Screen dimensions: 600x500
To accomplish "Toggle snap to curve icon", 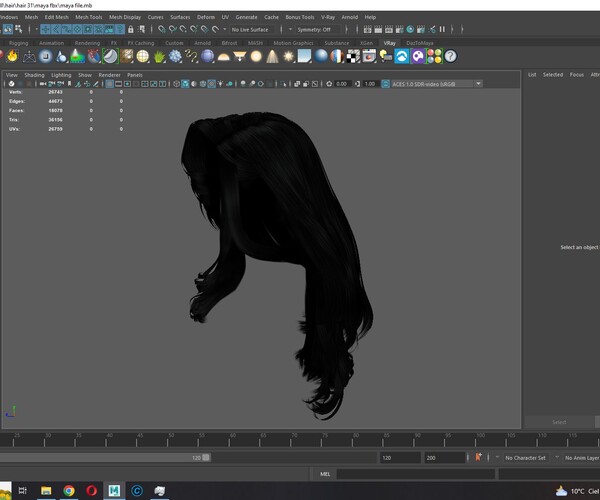I will pos(173,29).
